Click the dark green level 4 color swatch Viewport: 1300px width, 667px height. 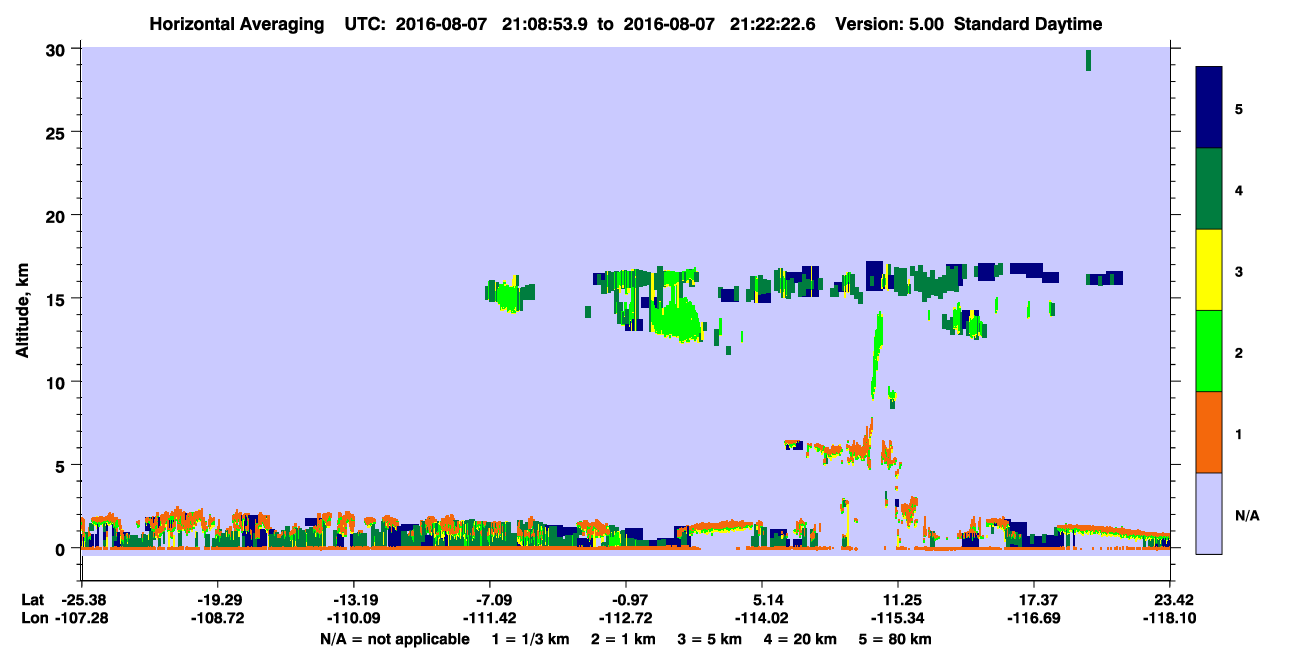click(x=1209, y=189)
